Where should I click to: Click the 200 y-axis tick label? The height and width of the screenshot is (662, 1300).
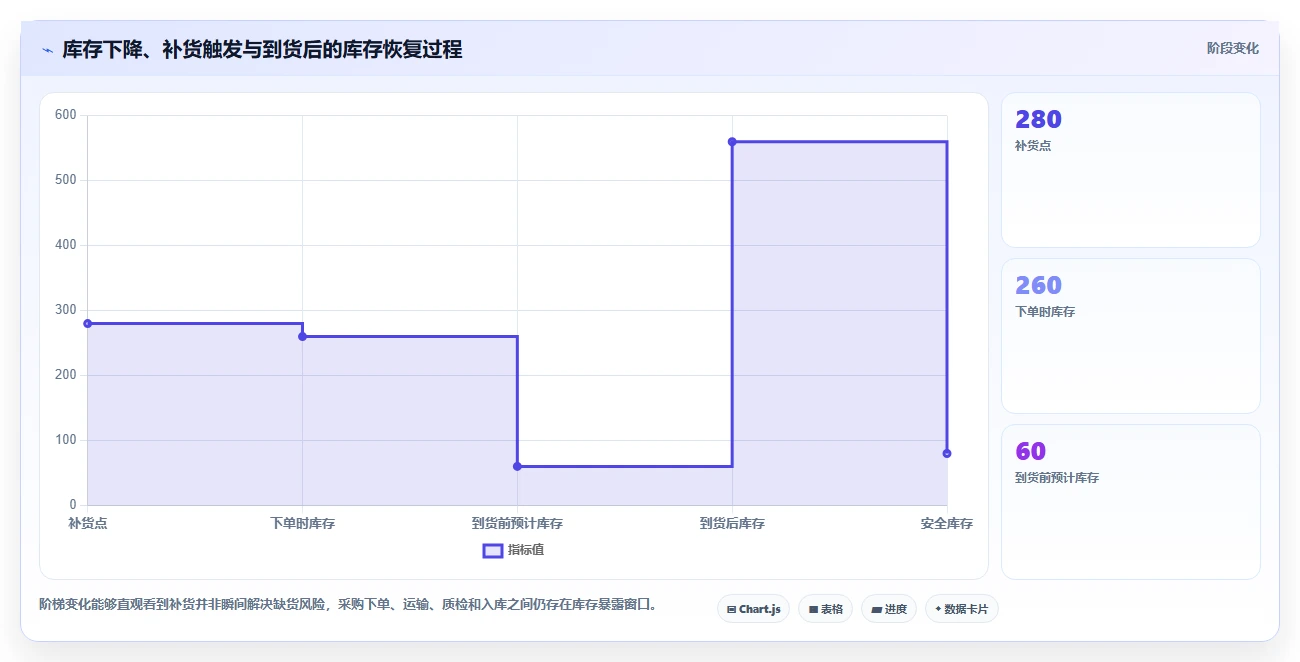pos(66,375)
